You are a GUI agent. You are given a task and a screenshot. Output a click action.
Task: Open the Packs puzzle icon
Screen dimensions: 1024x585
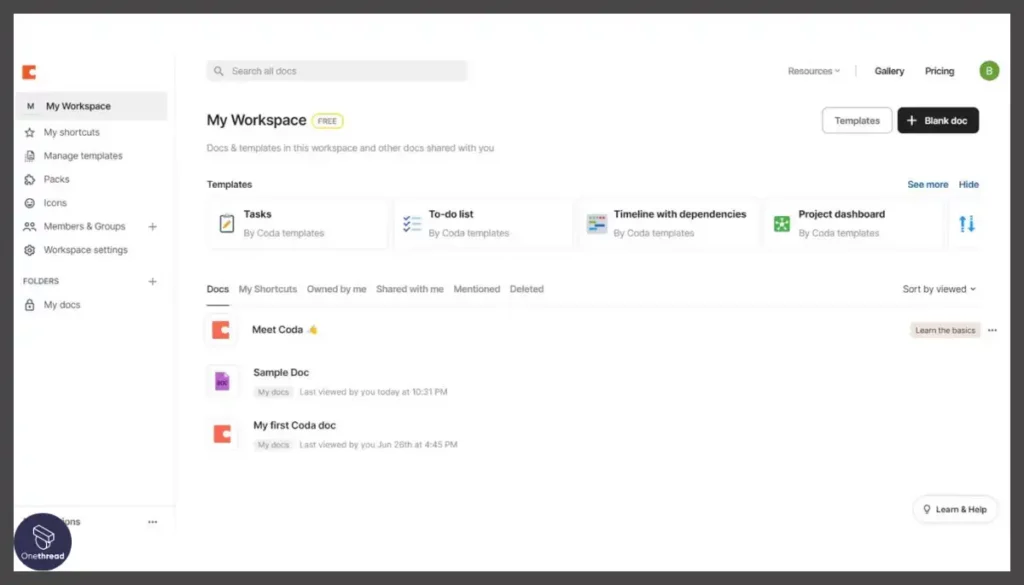(29, 180)
